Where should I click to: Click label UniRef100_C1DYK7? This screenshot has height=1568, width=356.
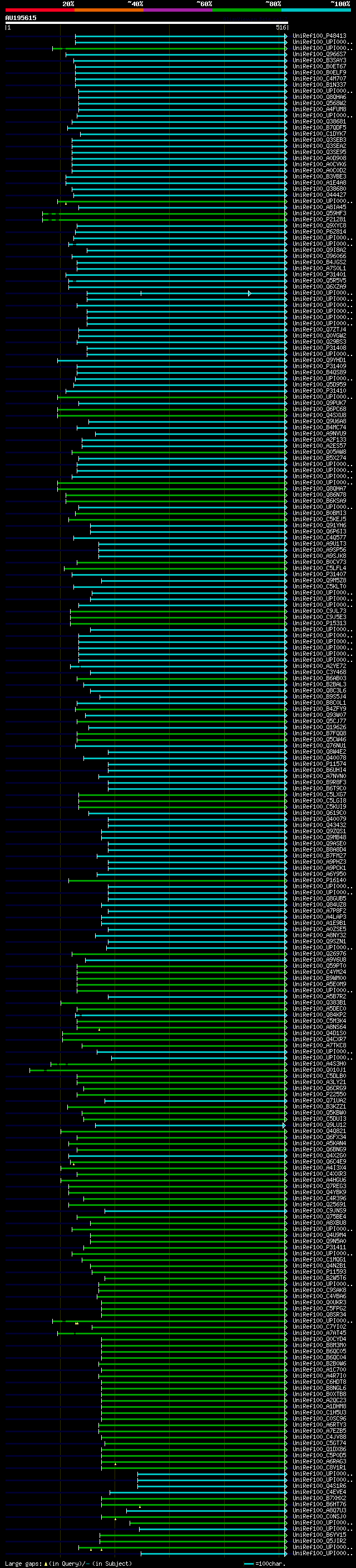tap(319, 134)
